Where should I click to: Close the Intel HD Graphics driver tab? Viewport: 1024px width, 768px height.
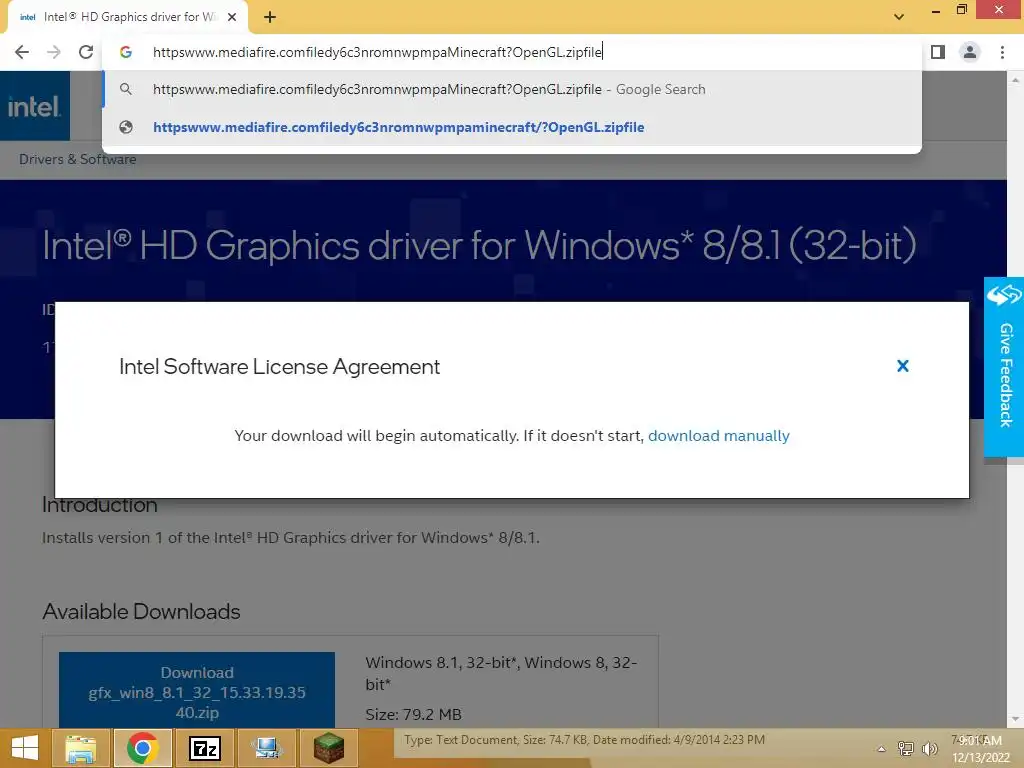point(232,18)
